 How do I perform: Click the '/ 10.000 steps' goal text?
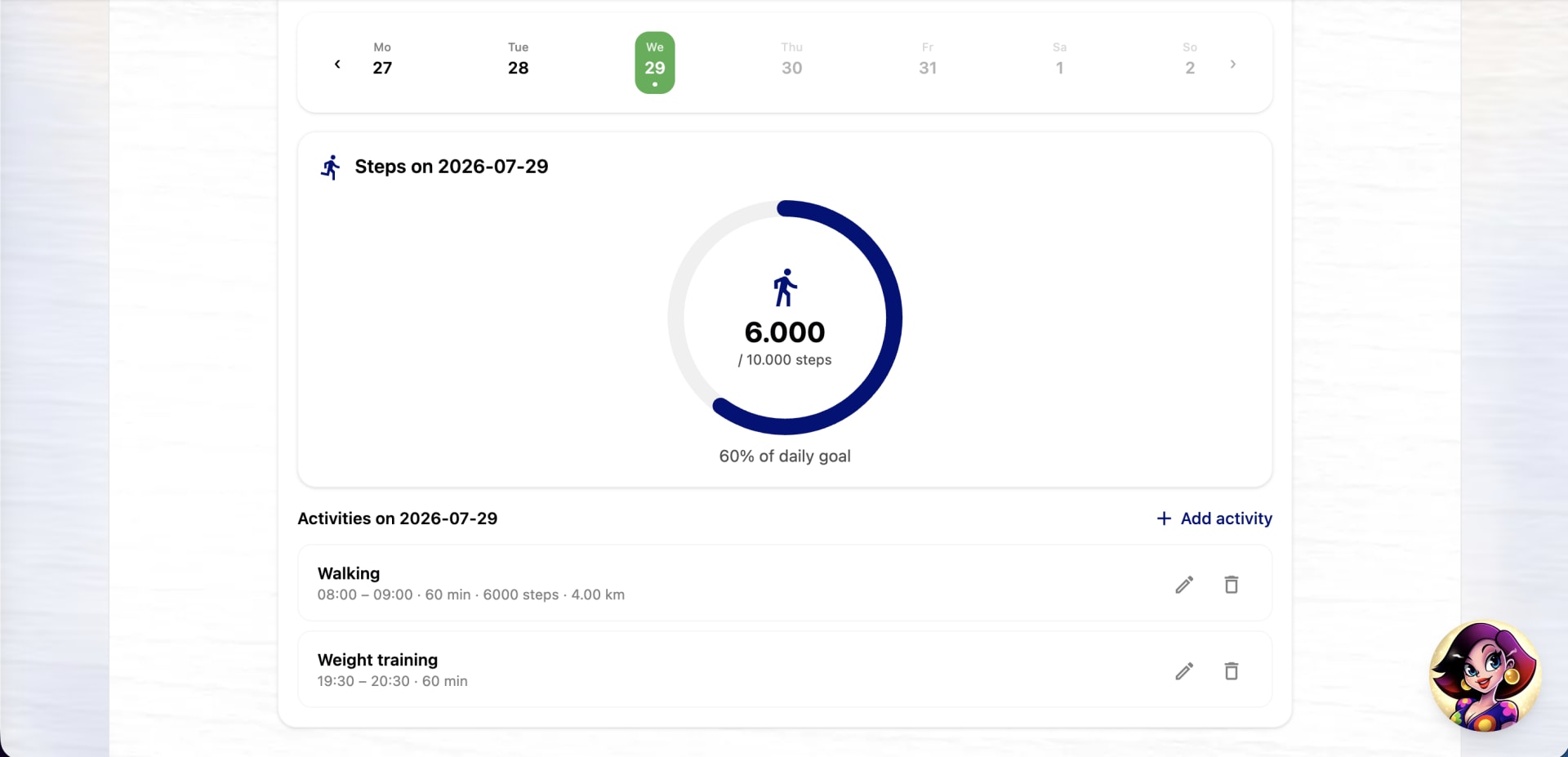click(785, 360)
